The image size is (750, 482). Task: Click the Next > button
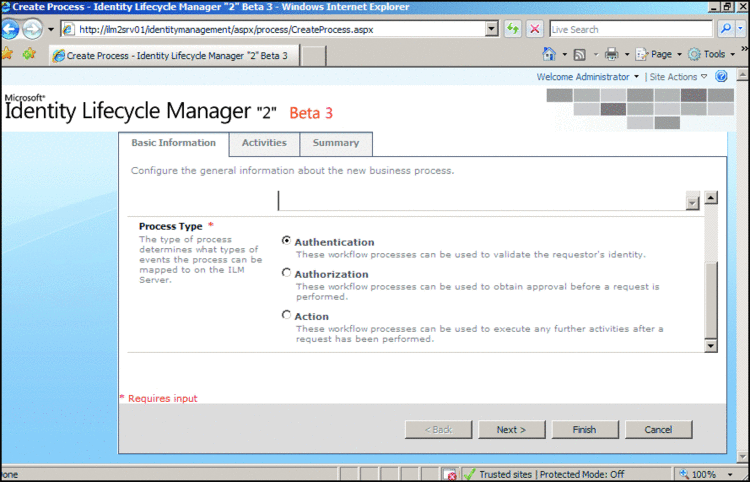(x=511, y=429)
